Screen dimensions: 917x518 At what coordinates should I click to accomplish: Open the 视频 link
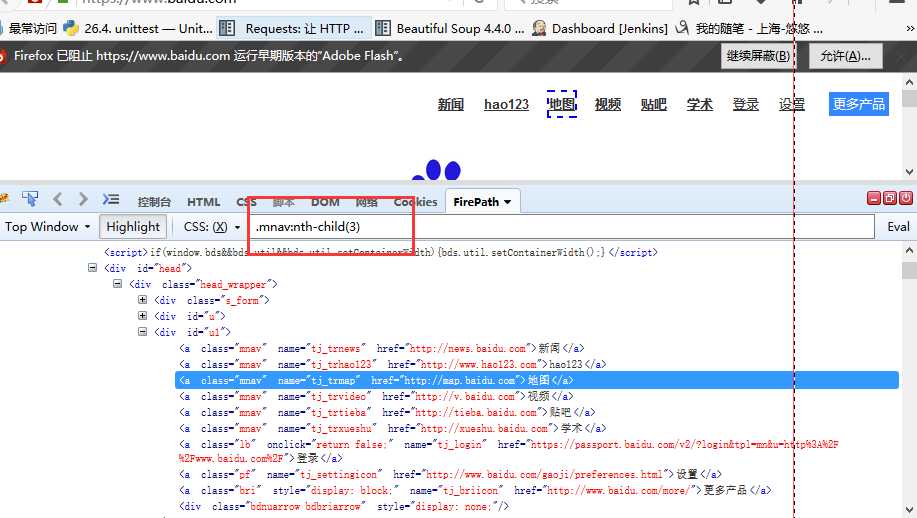tap(608, 104)
